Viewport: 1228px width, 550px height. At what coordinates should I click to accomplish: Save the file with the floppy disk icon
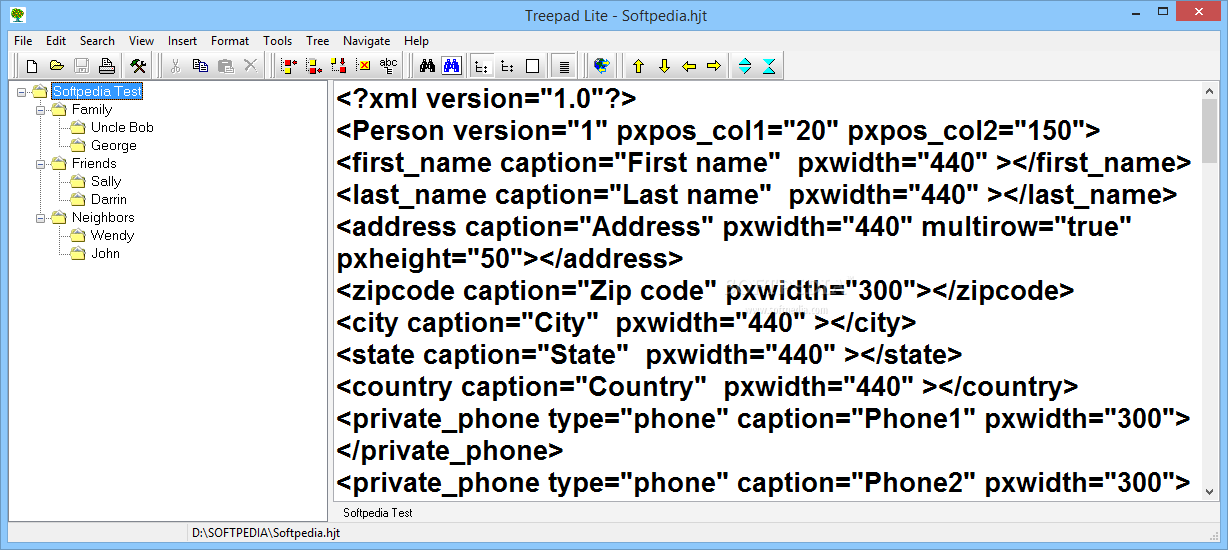[82, 66]
